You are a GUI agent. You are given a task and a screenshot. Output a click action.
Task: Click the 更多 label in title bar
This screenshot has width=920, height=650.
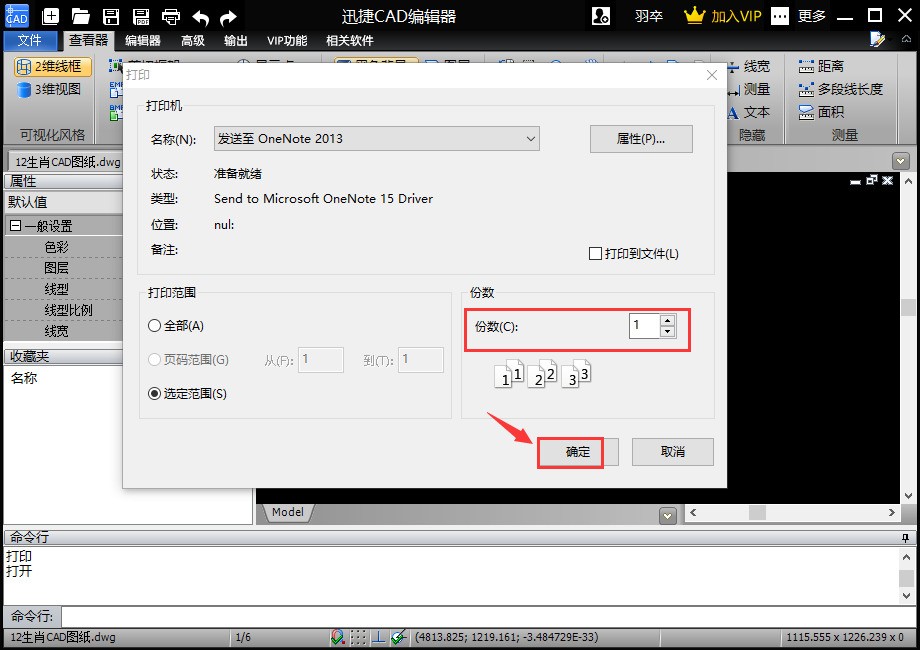pyautogui.click(x=811, y=16)
